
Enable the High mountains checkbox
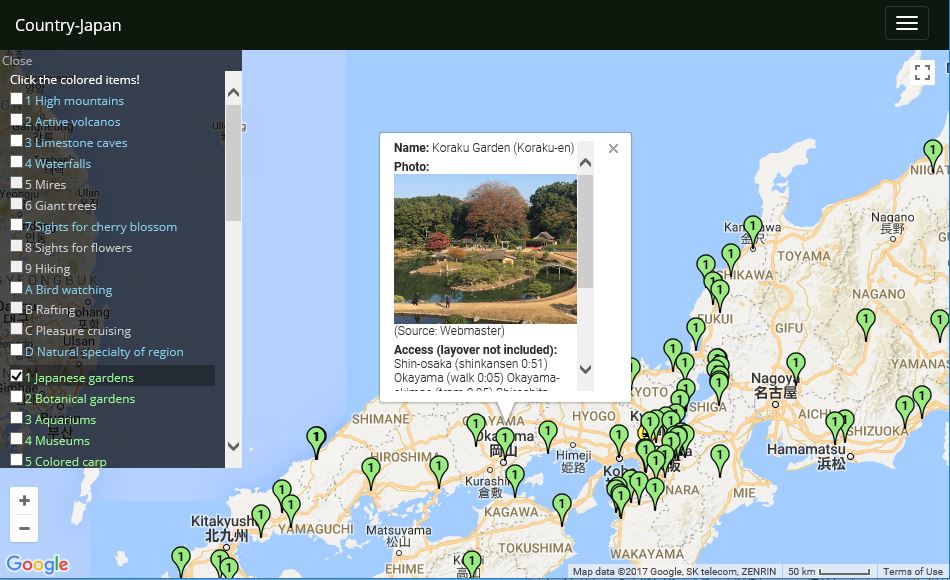tap(17, 99)
